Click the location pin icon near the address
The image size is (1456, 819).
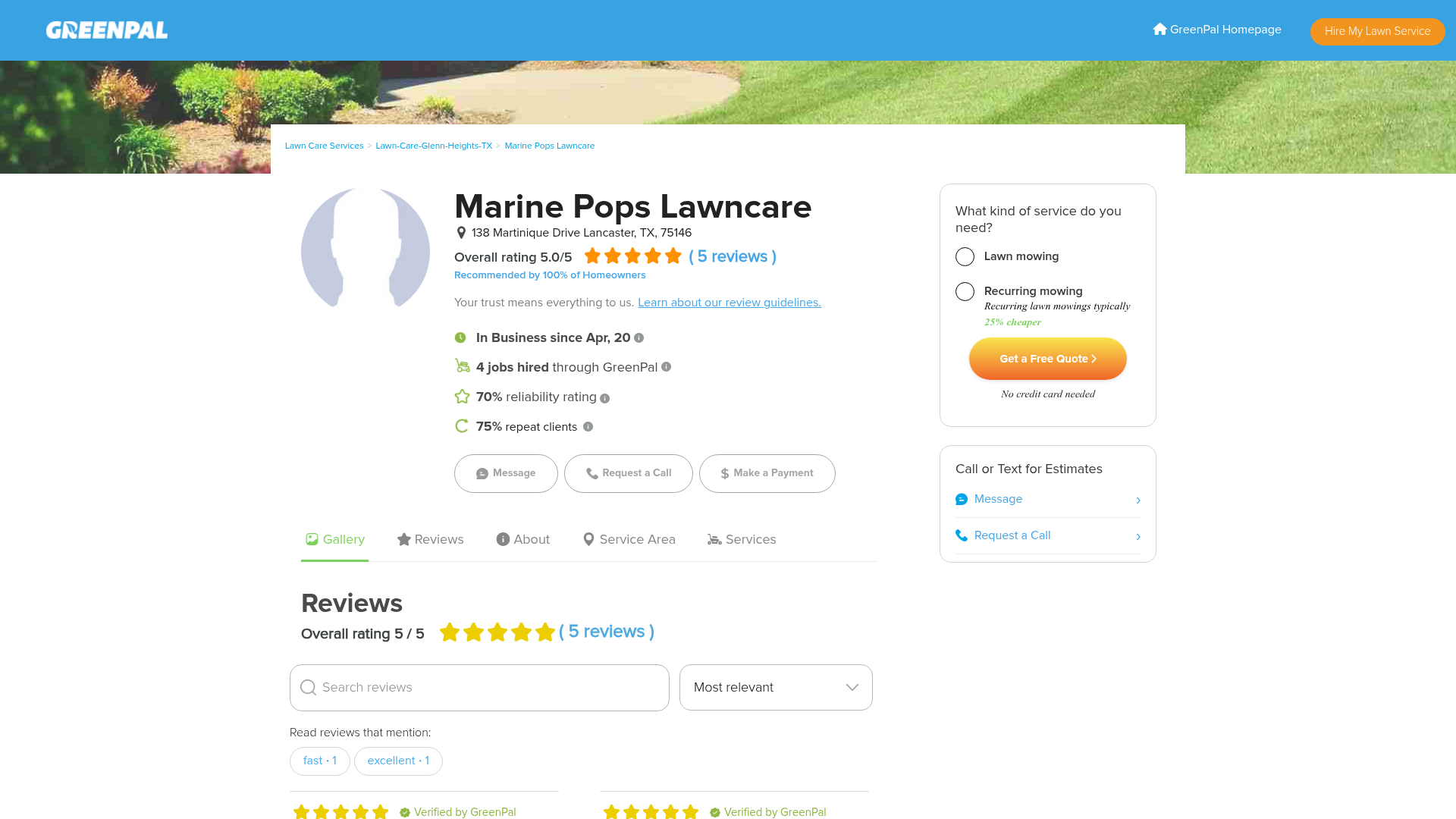click(461, 233)
